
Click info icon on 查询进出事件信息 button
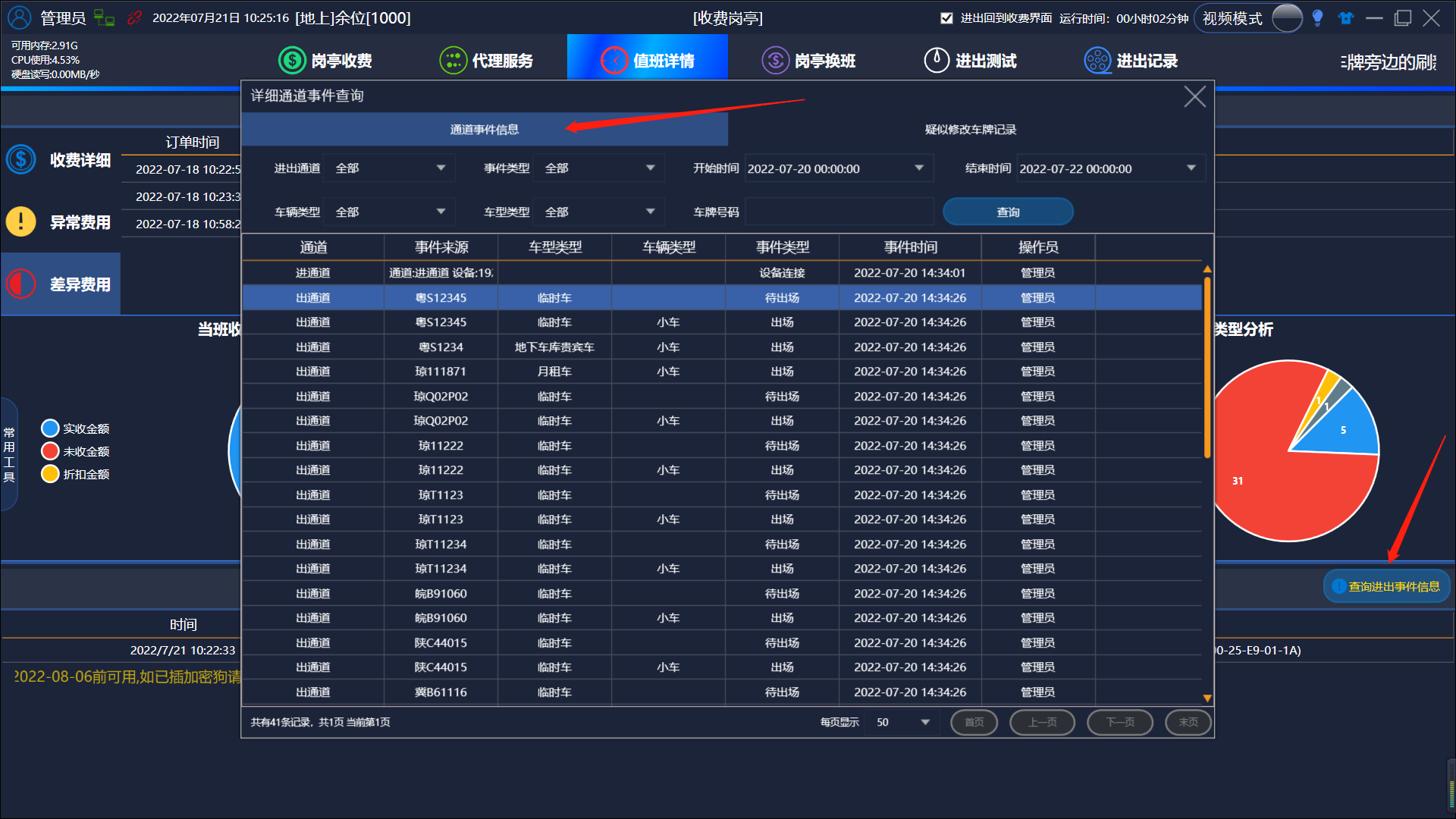(x=1339, y=586)
